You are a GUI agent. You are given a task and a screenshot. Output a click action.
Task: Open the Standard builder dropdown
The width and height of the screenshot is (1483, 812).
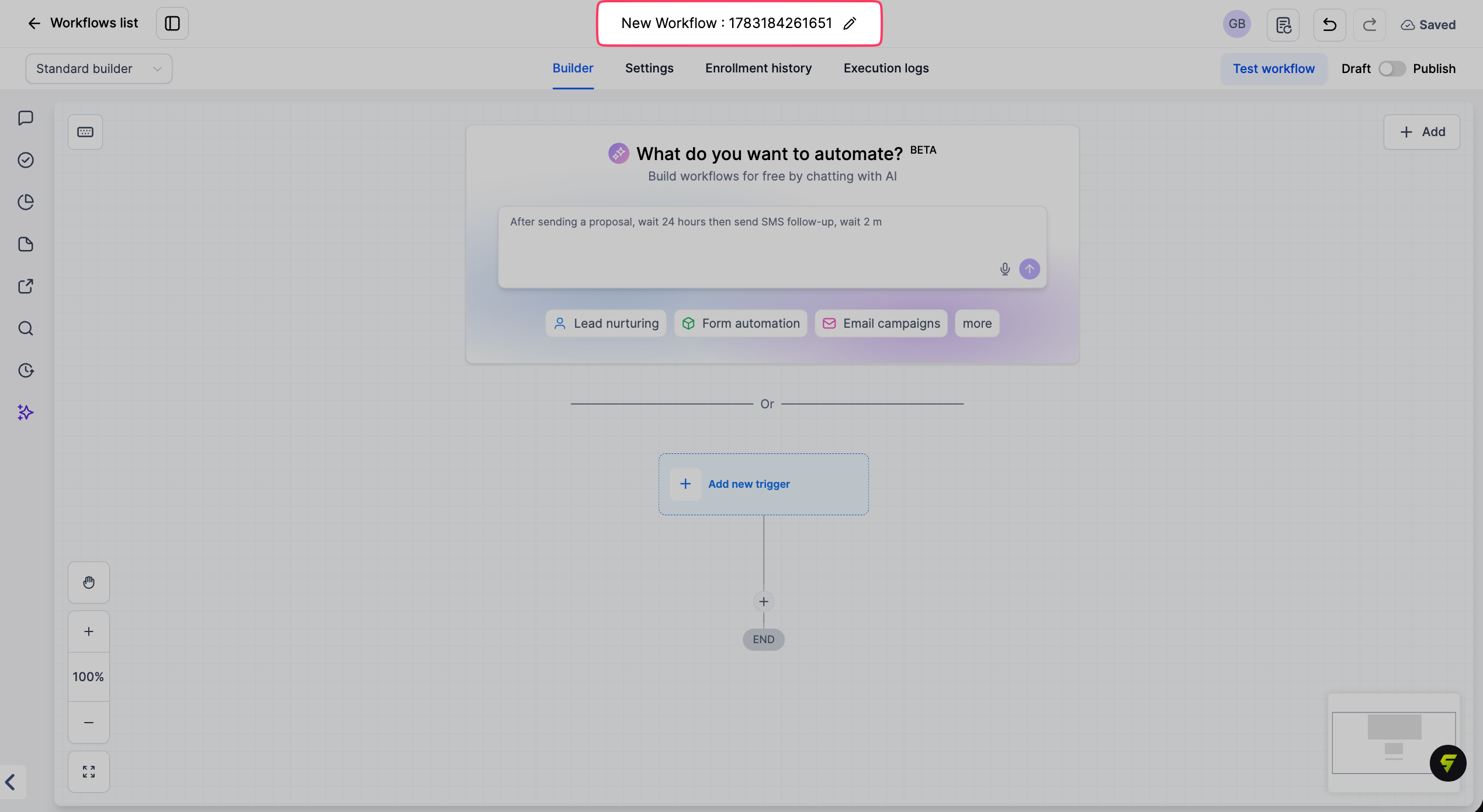[99, 69]
